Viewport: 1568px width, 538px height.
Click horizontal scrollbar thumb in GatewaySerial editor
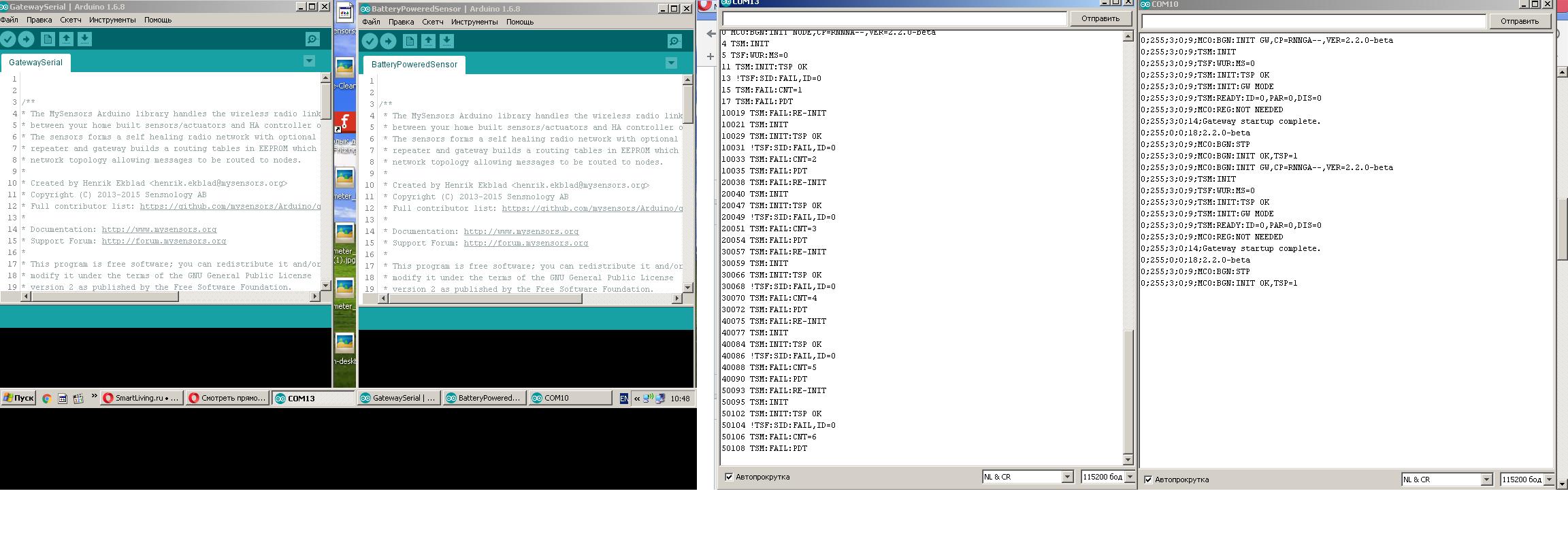click(104, 297)
